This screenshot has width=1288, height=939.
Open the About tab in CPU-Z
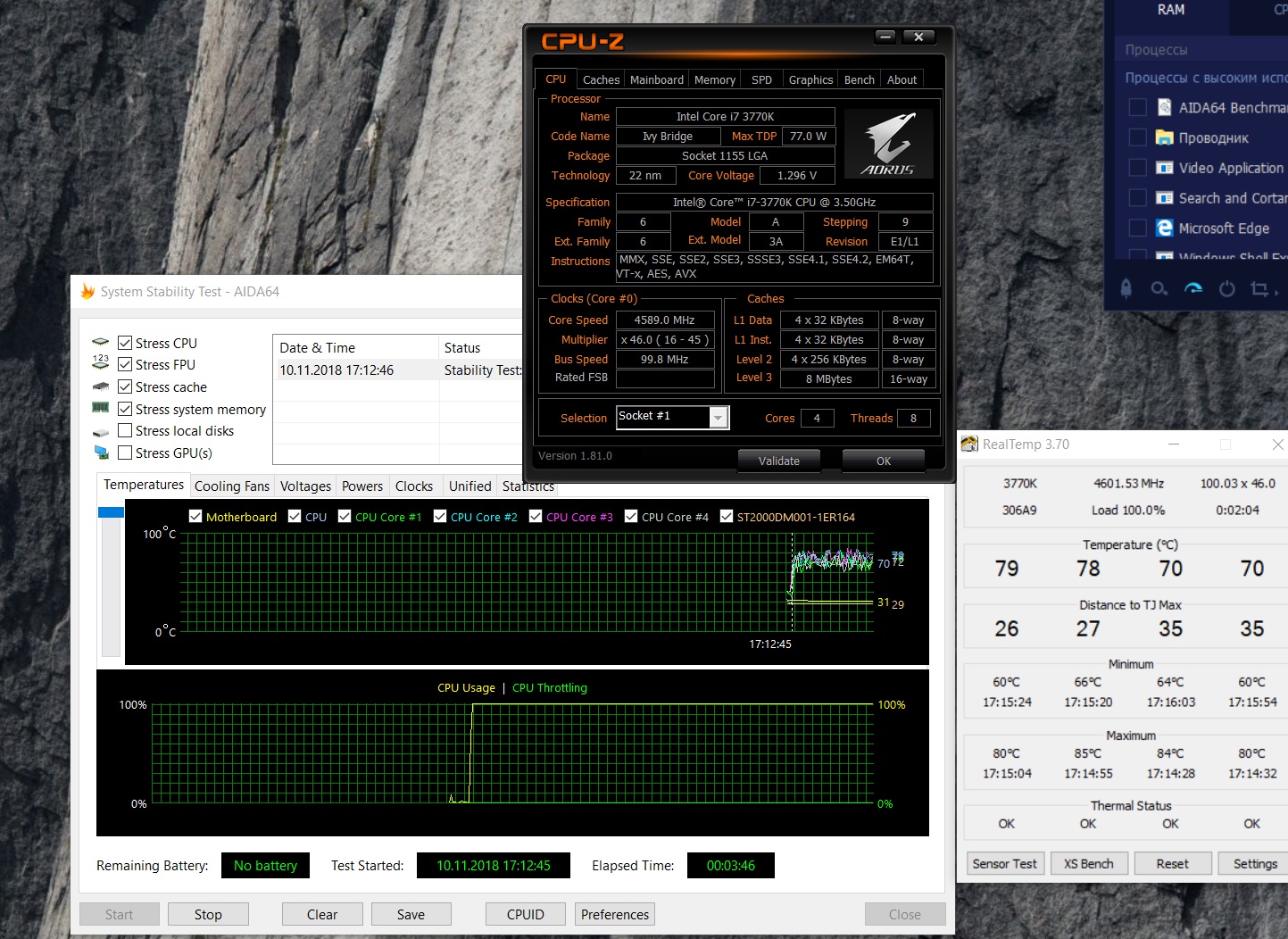pos(902,79)
